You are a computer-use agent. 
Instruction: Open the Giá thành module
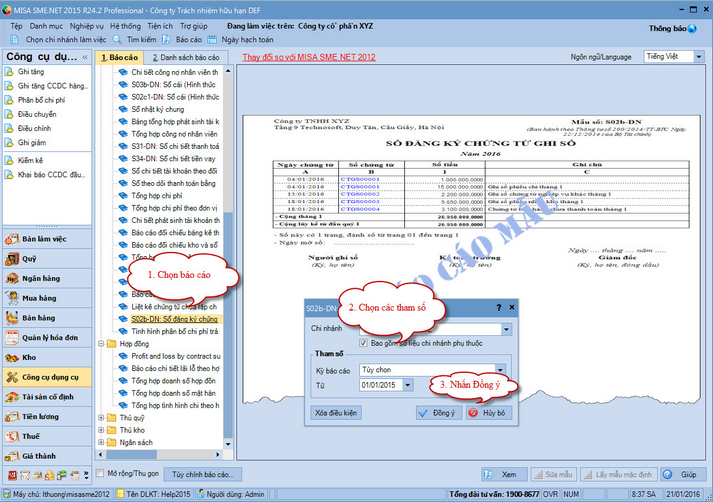coord(47,456)
